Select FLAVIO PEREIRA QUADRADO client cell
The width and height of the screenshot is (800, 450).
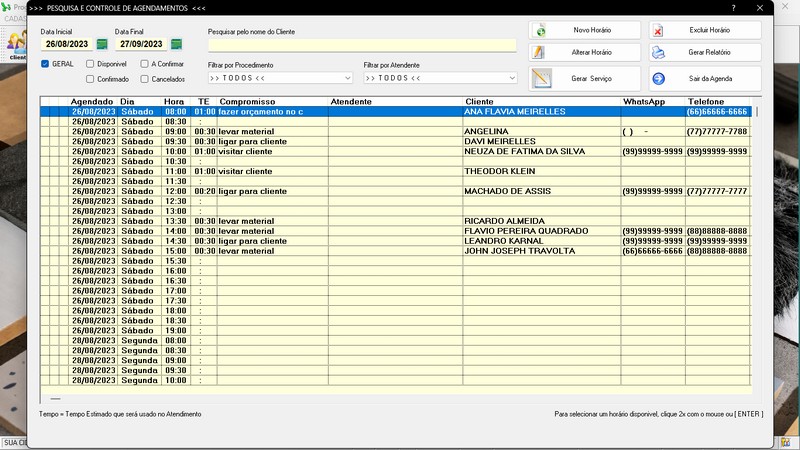tap(542, 231)
